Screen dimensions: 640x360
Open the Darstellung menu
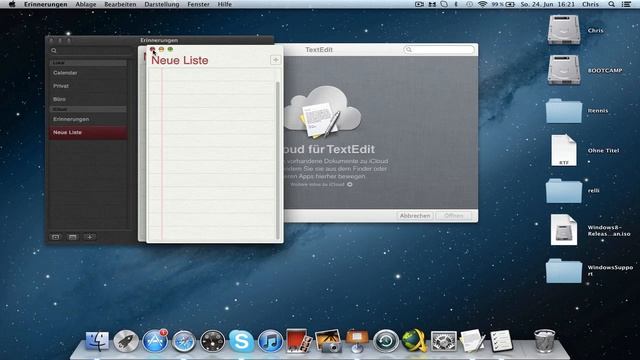pyautogui.click(x=162, y=4)
